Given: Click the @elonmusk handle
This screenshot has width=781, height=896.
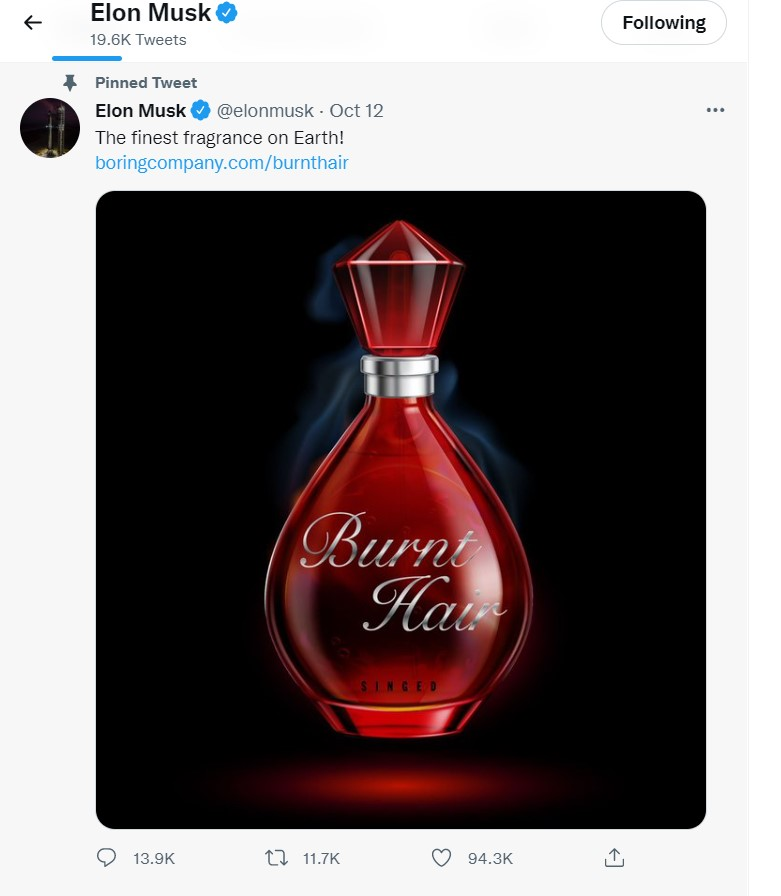Looking at the screenshot, I should click(x=265, y=110).
